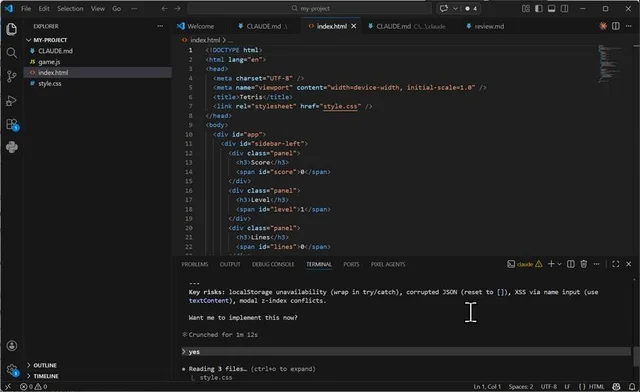
Task: Click the Explorer more actions ellipsis
Action: (x=160, y=26)
